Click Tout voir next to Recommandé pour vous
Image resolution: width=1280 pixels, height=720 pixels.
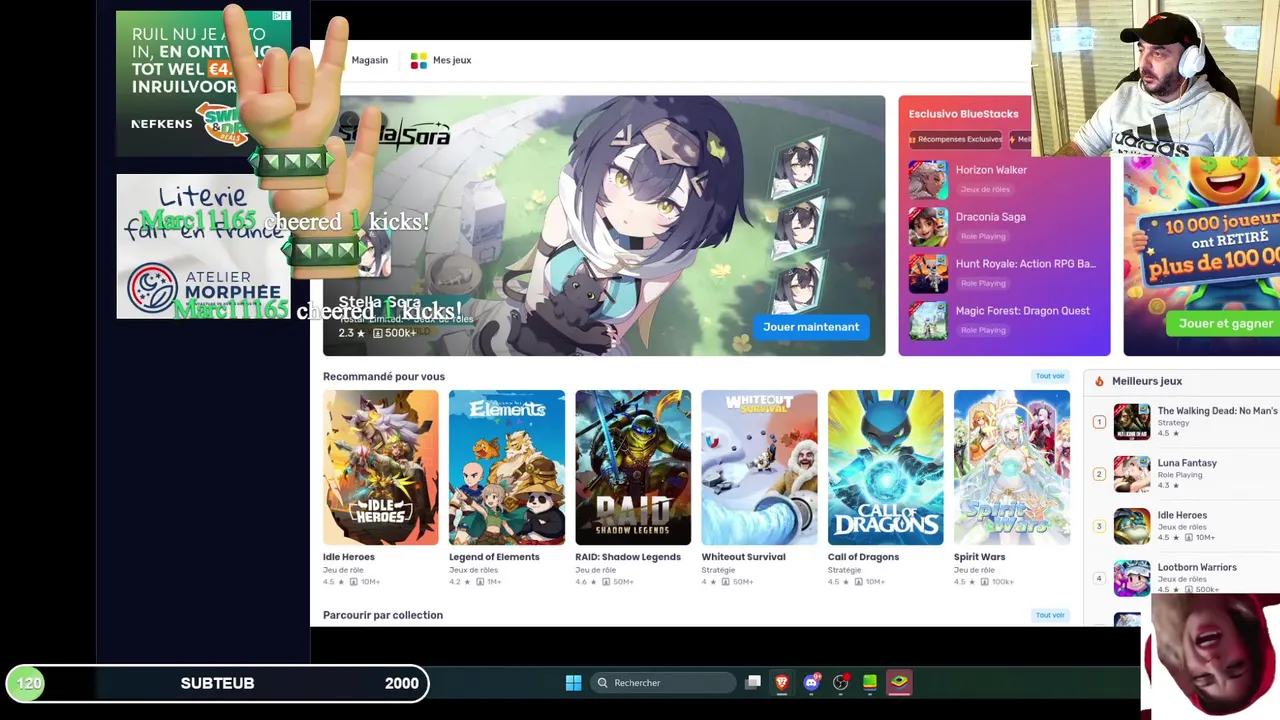1050,376
